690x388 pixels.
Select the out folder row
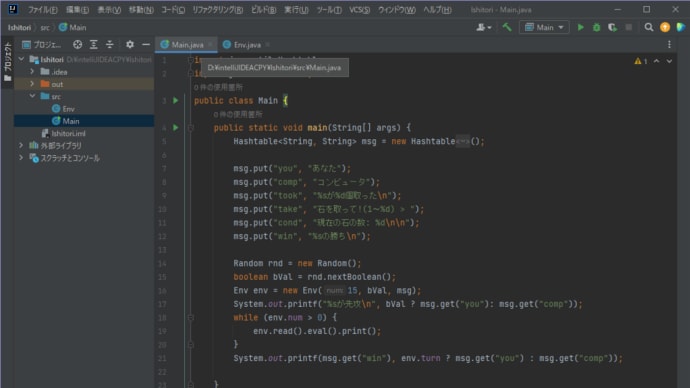84,84
